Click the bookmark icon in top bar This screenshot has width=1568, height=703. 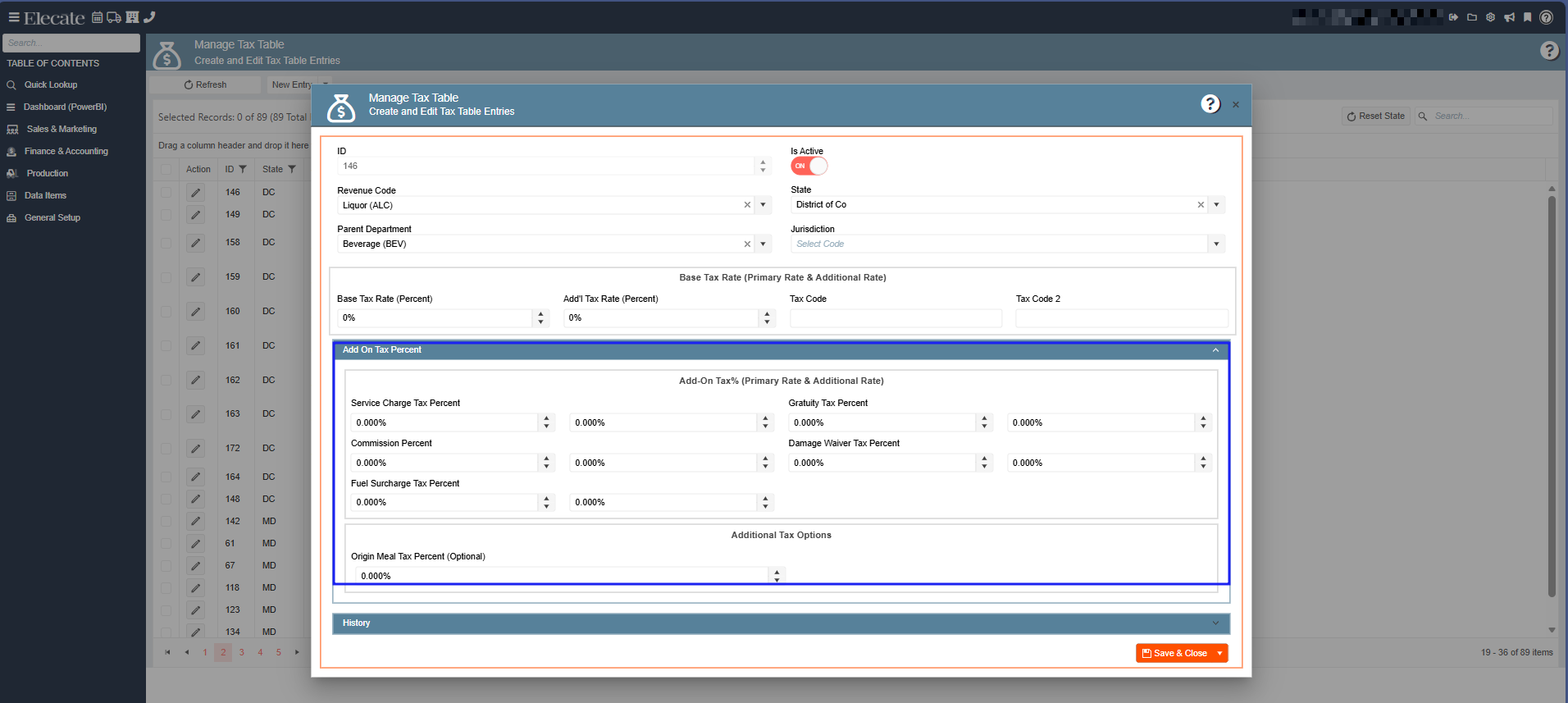1527,17
